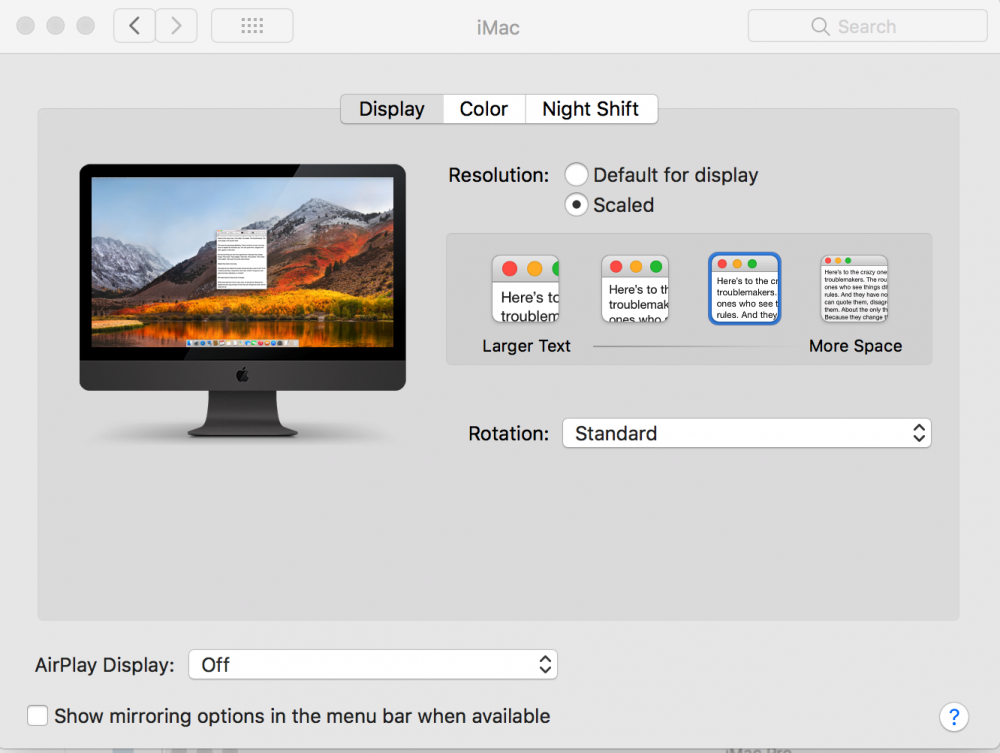1000x753 pixels.
Task: Click the iMac window title
Action: (x=498, y=27)
